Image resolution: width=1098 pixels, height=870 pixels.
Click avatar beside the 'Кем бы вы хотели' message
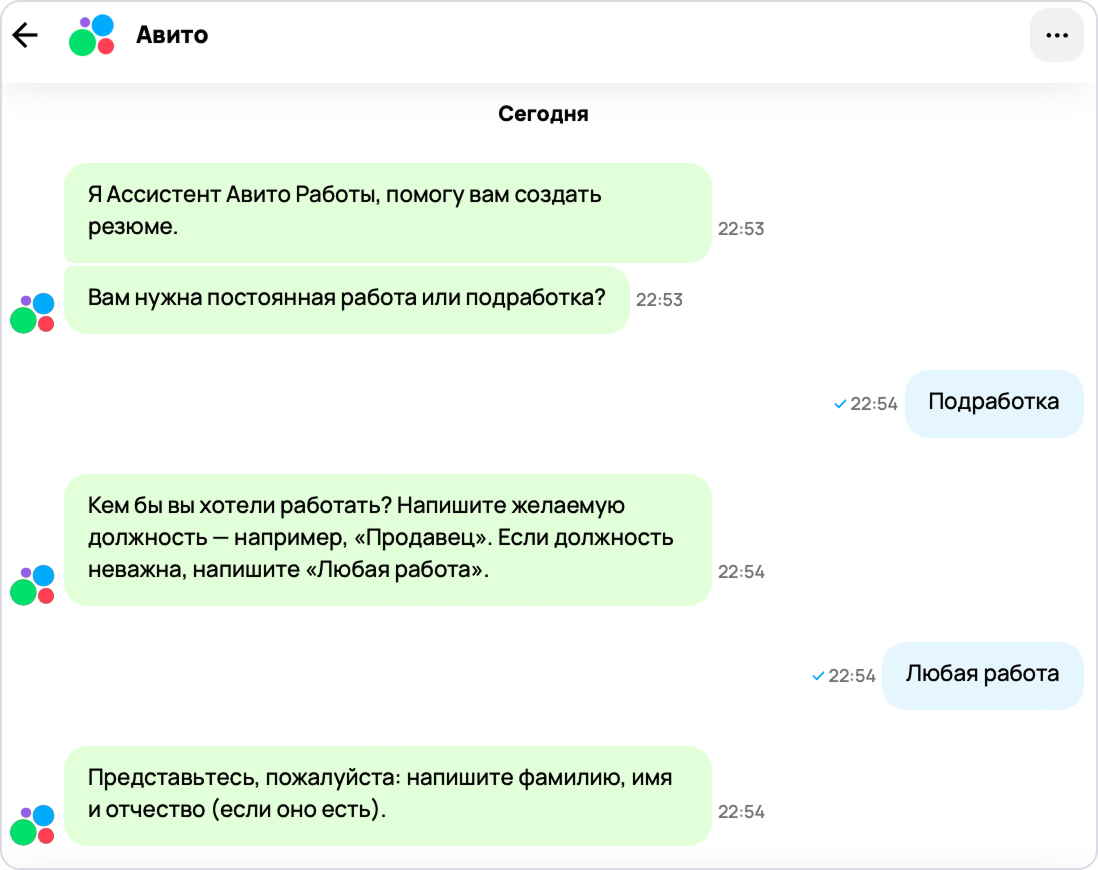tap(32, 585)
